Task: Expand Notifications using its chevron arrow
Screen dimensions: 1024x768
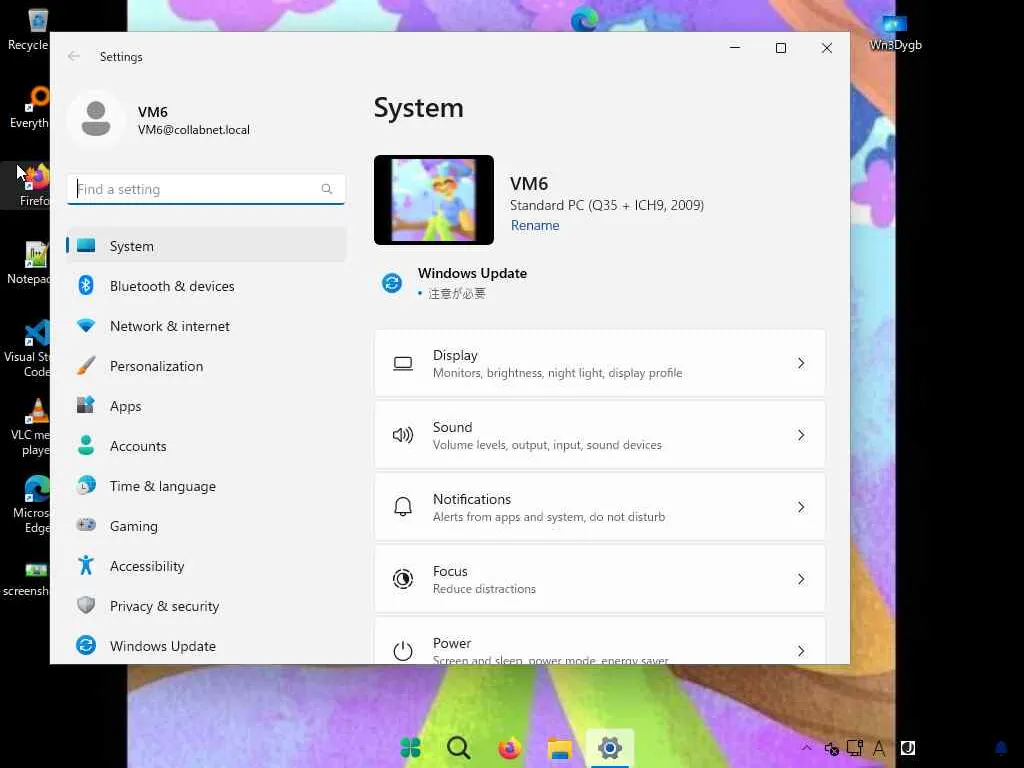Action: point(801,507)
